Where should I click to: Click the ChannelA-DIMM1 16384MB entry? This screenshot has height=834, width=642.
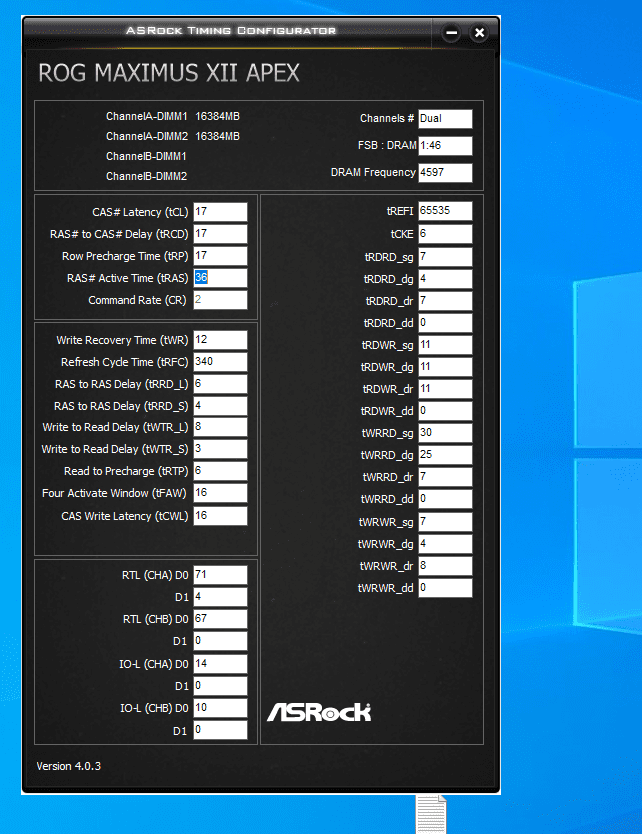173,116
